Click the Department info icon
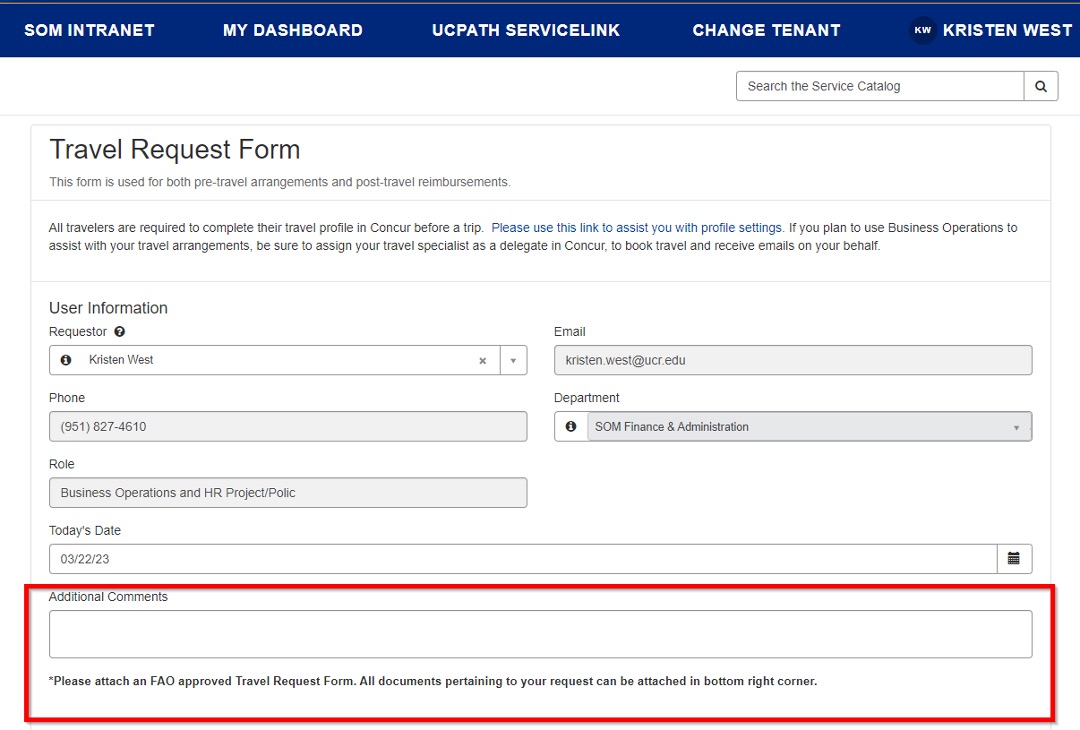The image size is (1080, 730). 571,427
